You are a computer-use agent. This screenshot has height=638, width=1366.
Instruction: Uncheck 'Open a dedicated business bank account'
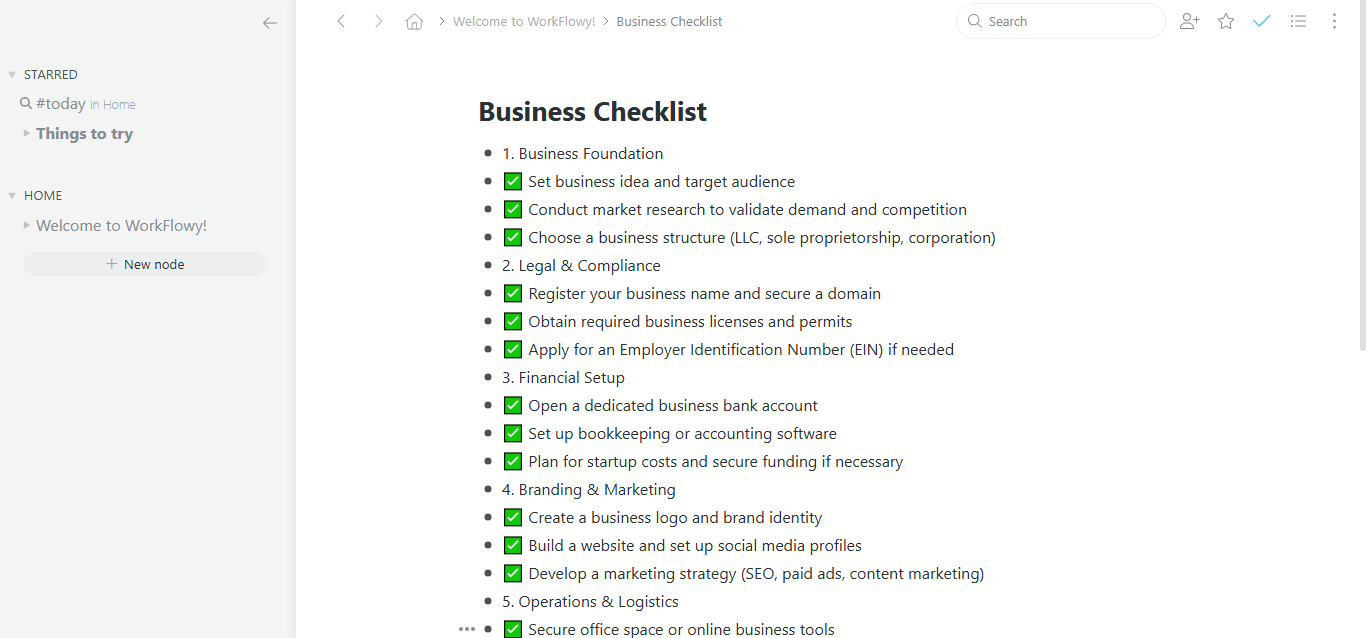click(x=512, y=405)
